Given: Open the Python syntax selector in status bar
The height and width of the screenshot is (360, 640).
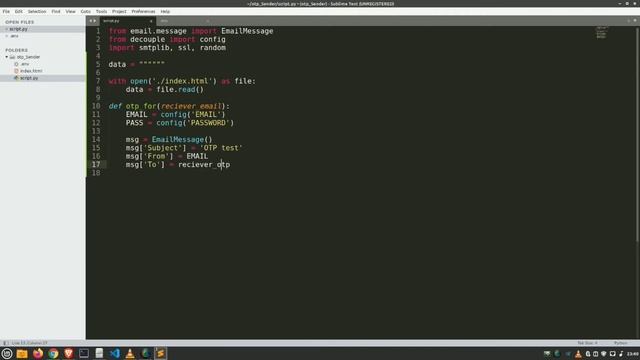Looking at the screenshot, I should (620, 343).
